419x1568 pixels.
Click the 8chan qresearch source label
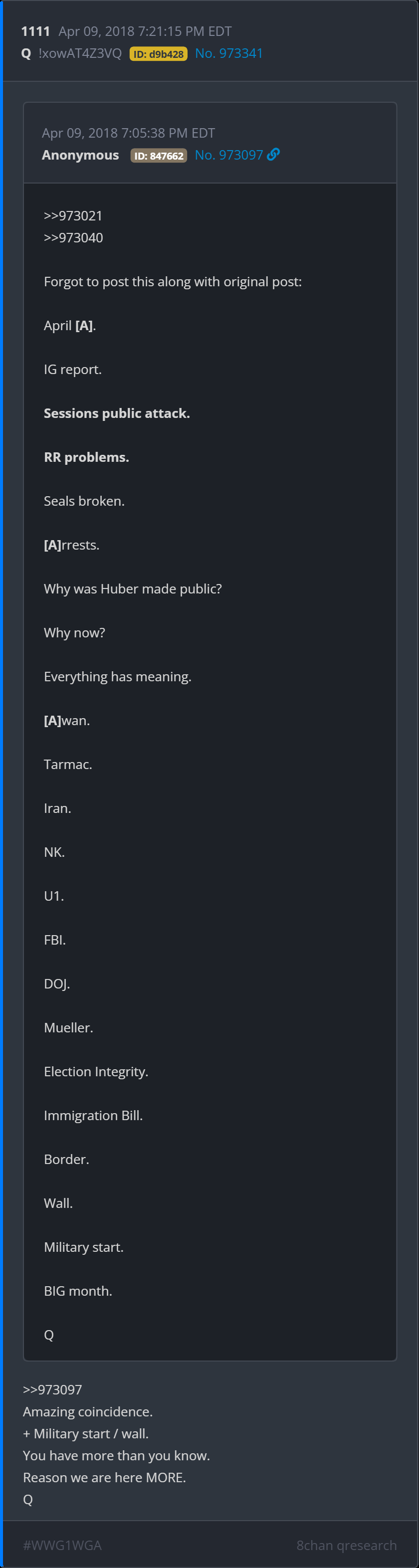click(x=346, y=1545)
